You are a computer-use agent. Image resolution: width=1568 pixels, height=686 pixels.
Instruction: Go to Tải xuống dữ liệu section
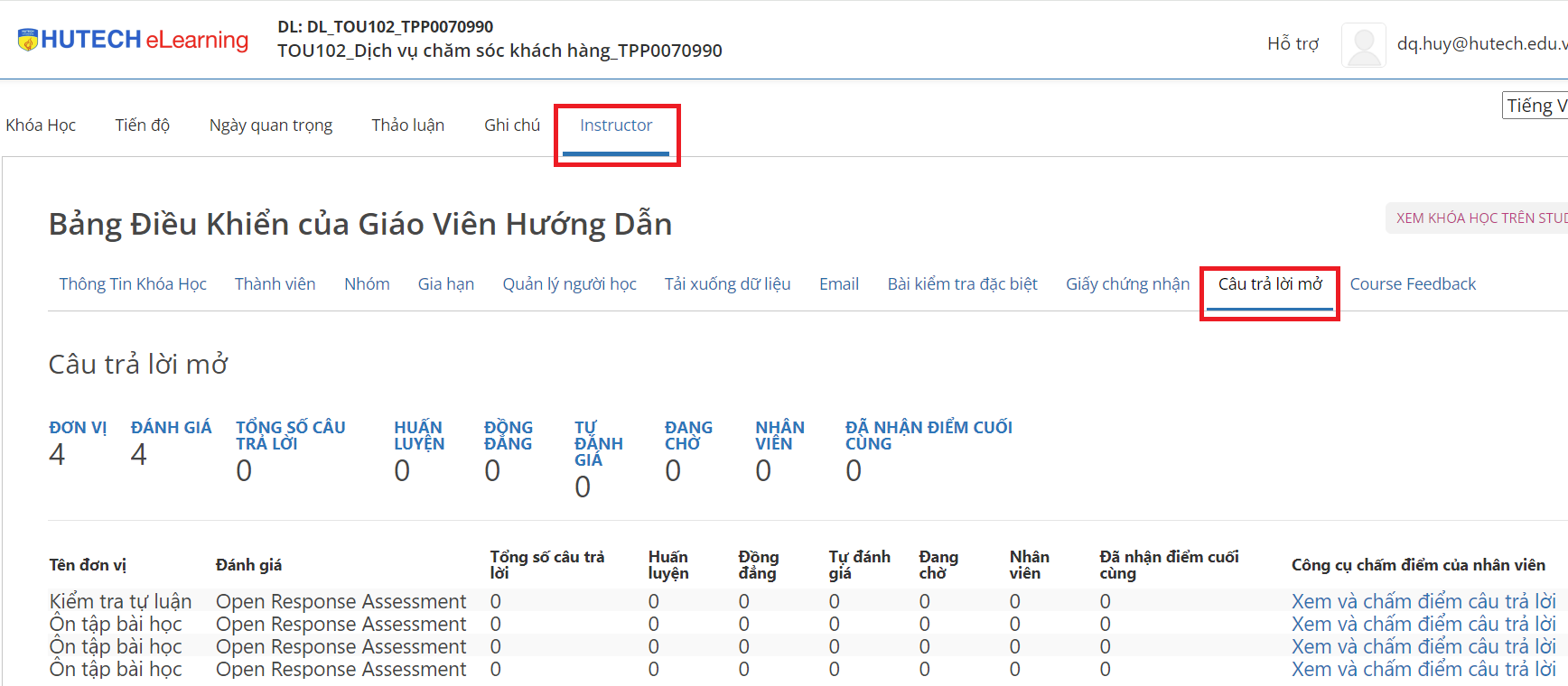tap(727, 284)
